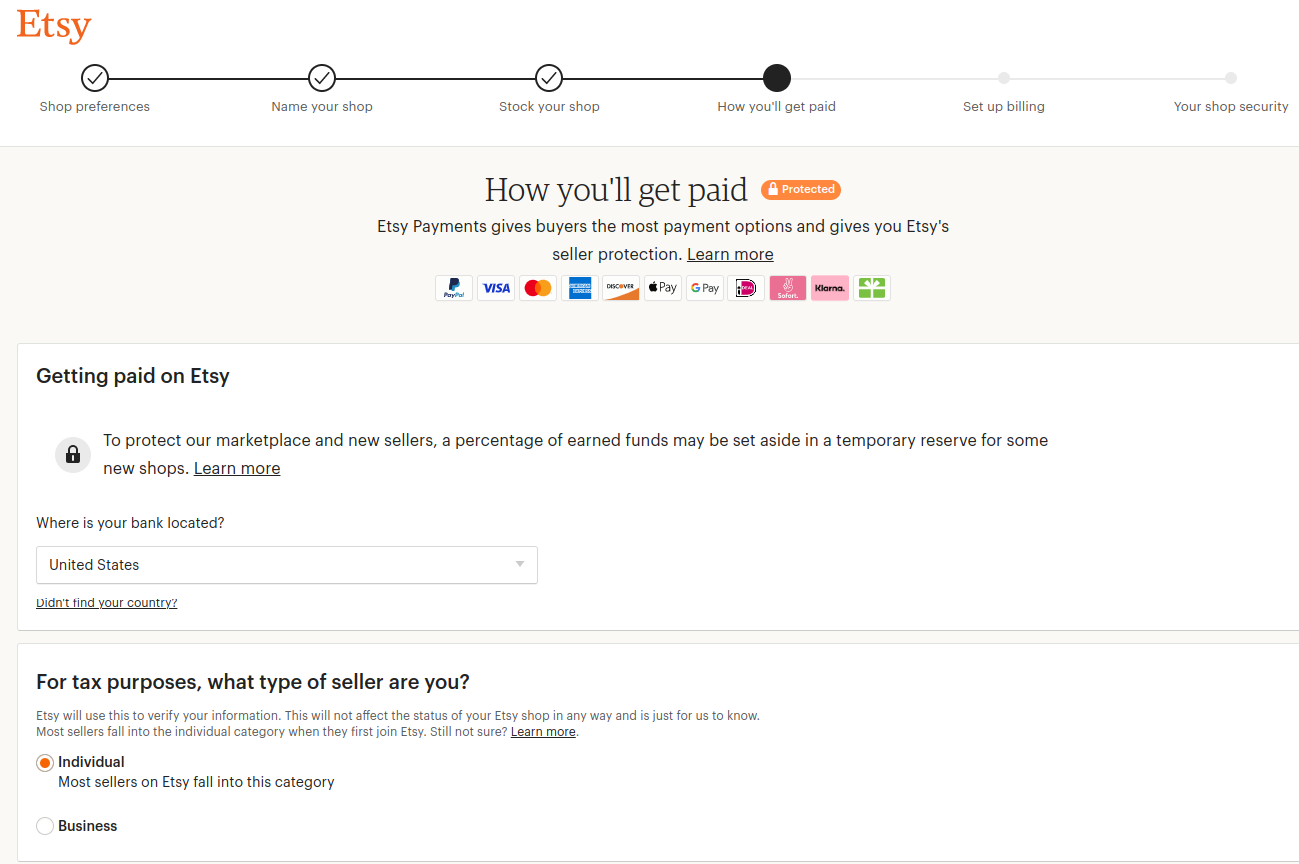Viewport: 1299px width, 864px height.
Task: Click the Mastercard icon
Action: point(538,288)
